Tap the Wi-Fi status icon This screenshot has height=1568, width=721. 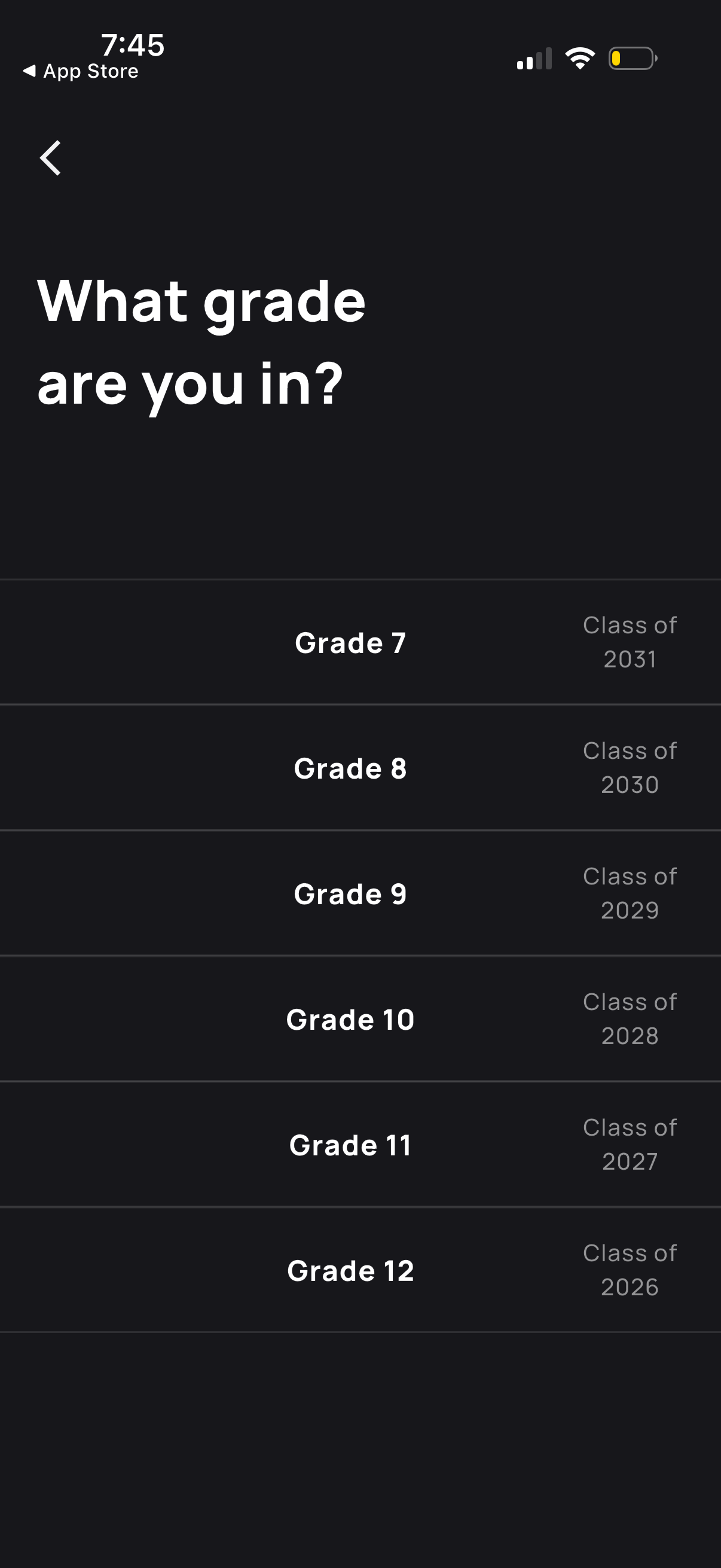[580, 59]
